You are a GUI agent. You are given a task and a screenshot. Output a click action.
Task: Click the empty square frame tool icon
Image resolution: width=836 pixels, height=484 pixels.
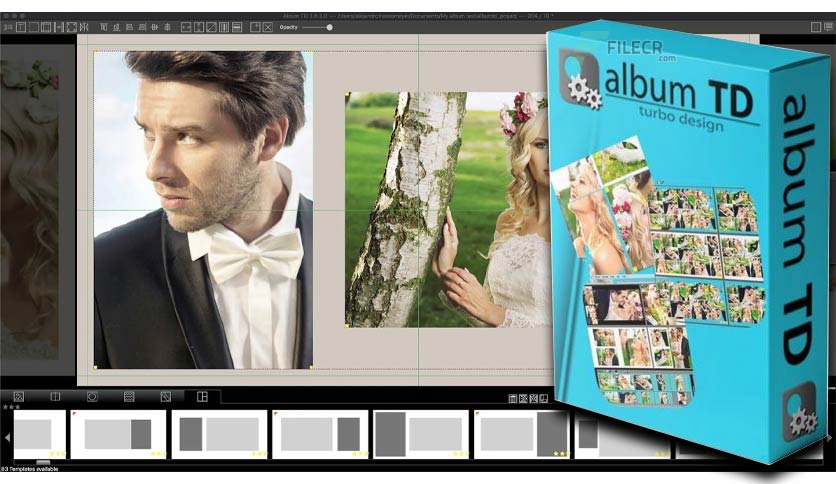(34, 27)
